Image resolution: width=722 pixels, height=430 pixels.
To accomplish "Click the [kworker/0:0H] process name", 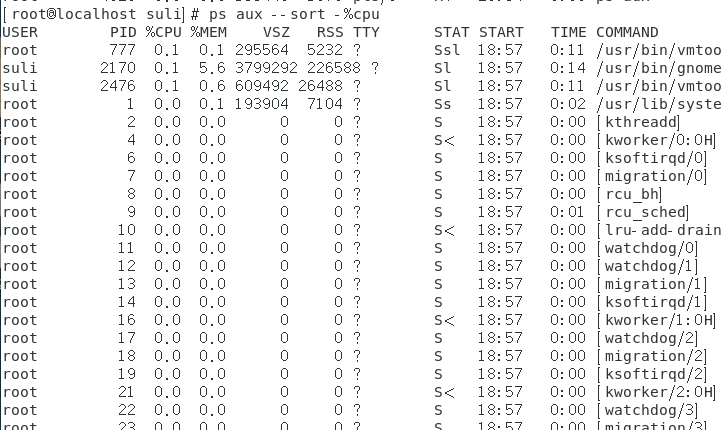I will 656,140.
